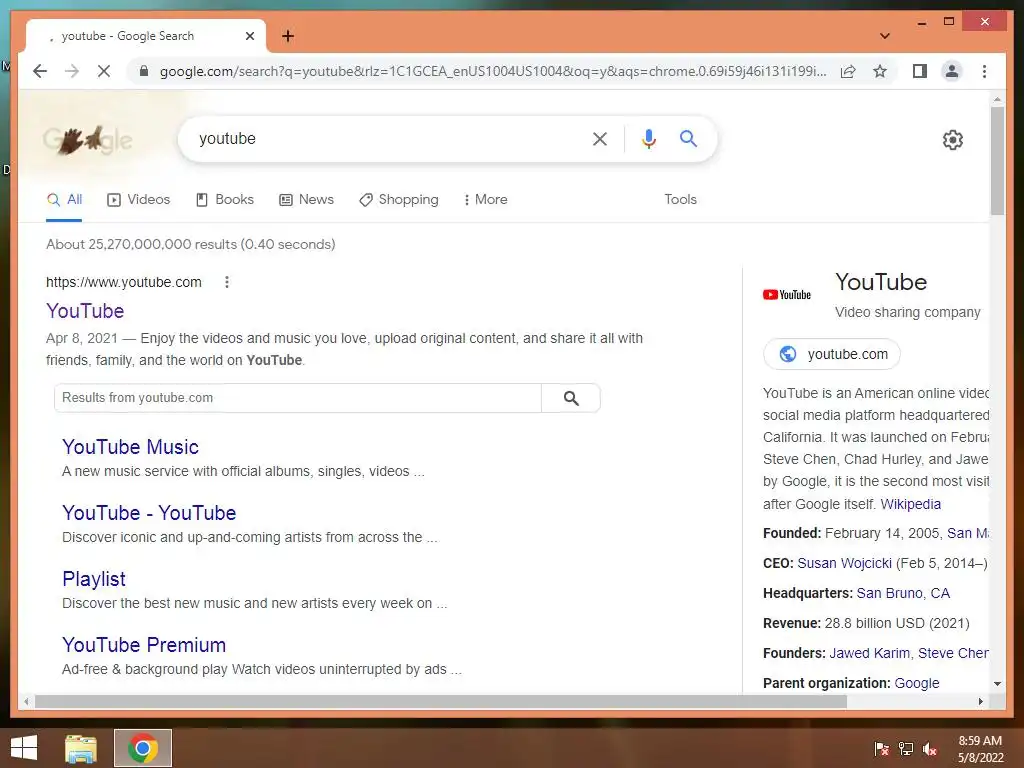
Task: Switch to the Books tab
Action: 225,200
